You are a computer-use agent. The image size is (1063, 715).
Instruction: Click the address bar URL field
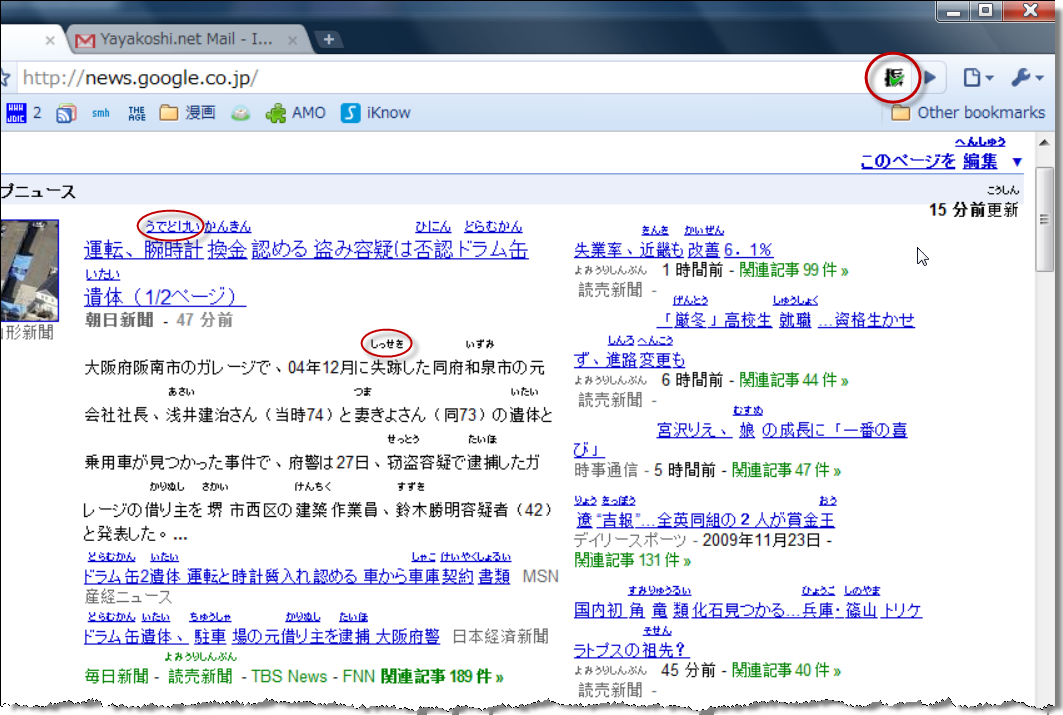(x=430, y=78)
